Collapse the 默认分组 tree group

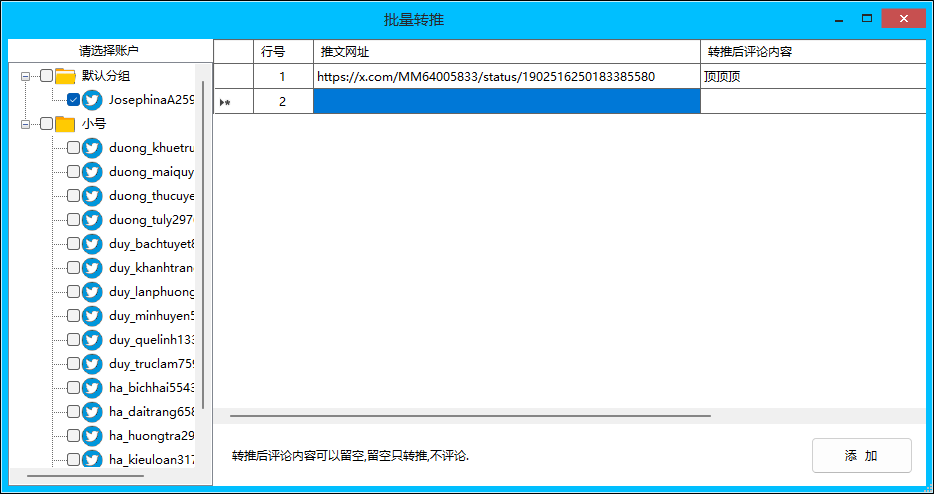tap(26, 76)
